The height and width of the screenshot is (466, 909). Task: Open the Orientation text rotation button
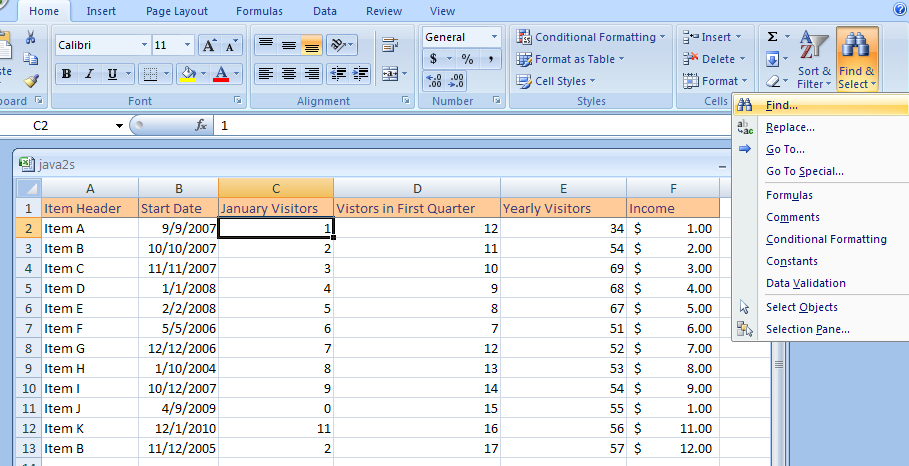[341, 45]
